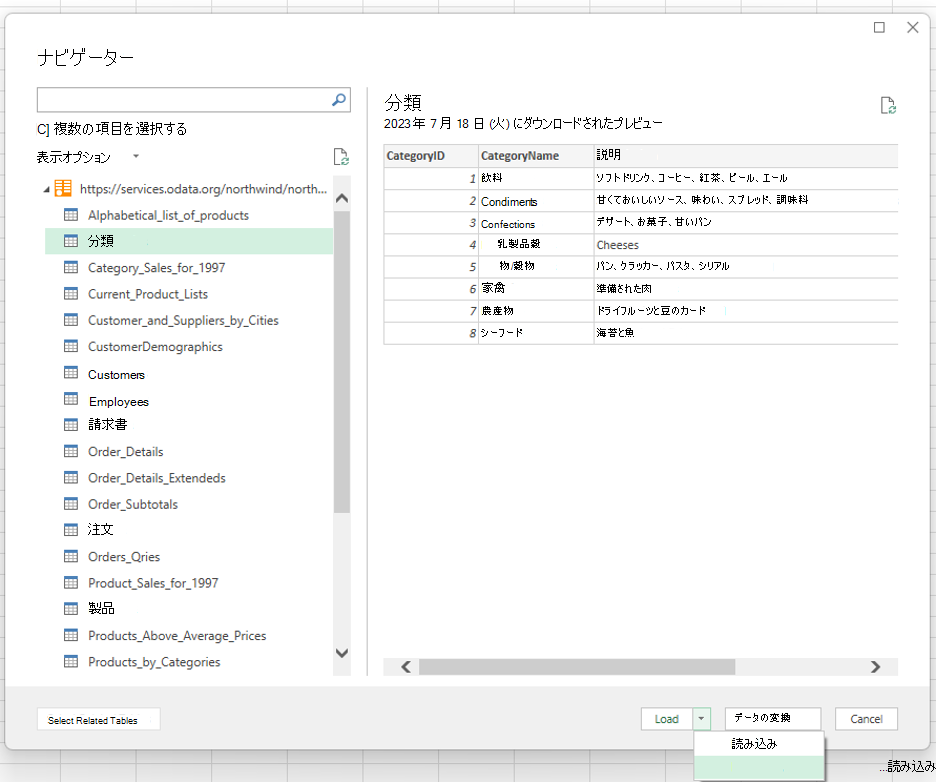Click the preview scroll left arrow
Viewport: 936px width, 782px height.
406,667
